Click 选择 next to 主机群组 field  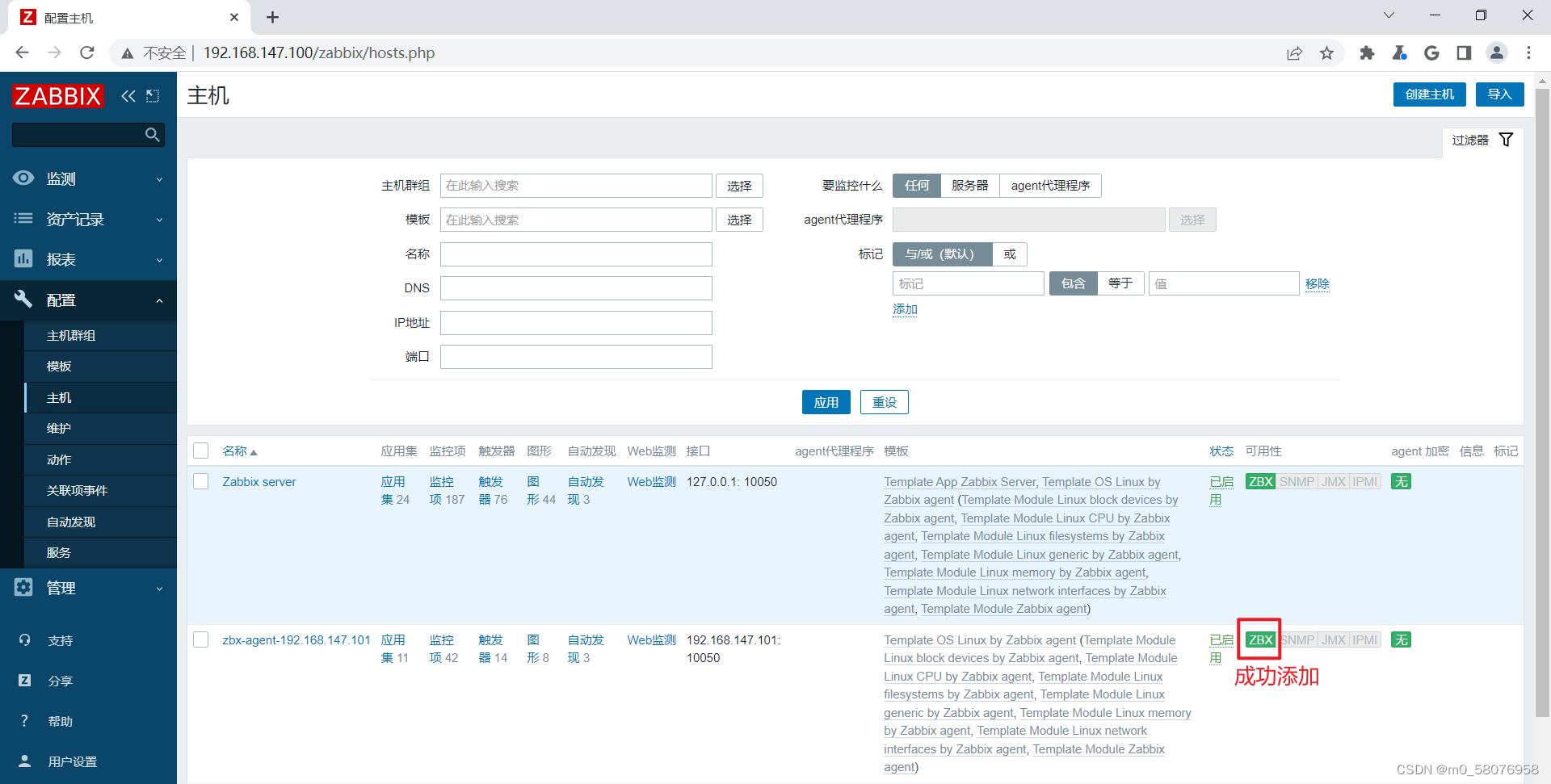click(x=739, y=186)
